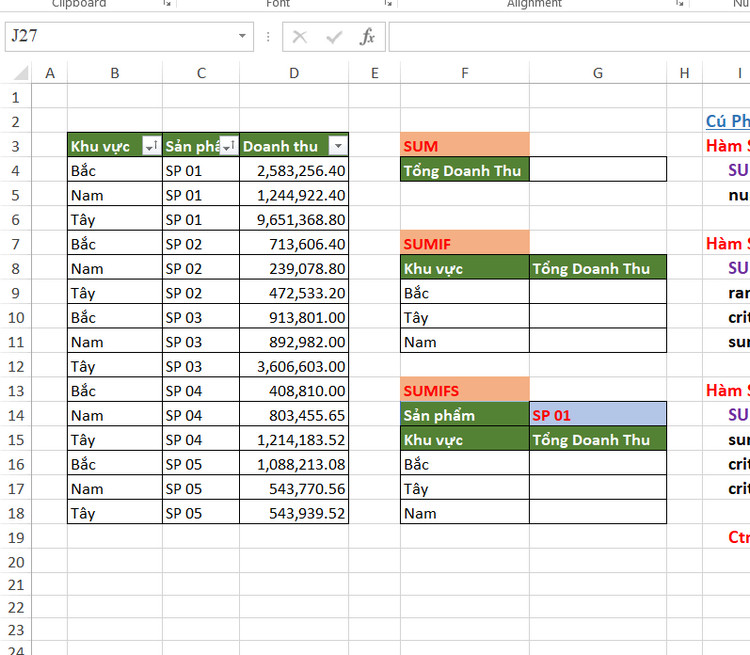Screen dimensions: 750x655
Task: Open Alignment group dialog launcher
Action: pos(680,3)
